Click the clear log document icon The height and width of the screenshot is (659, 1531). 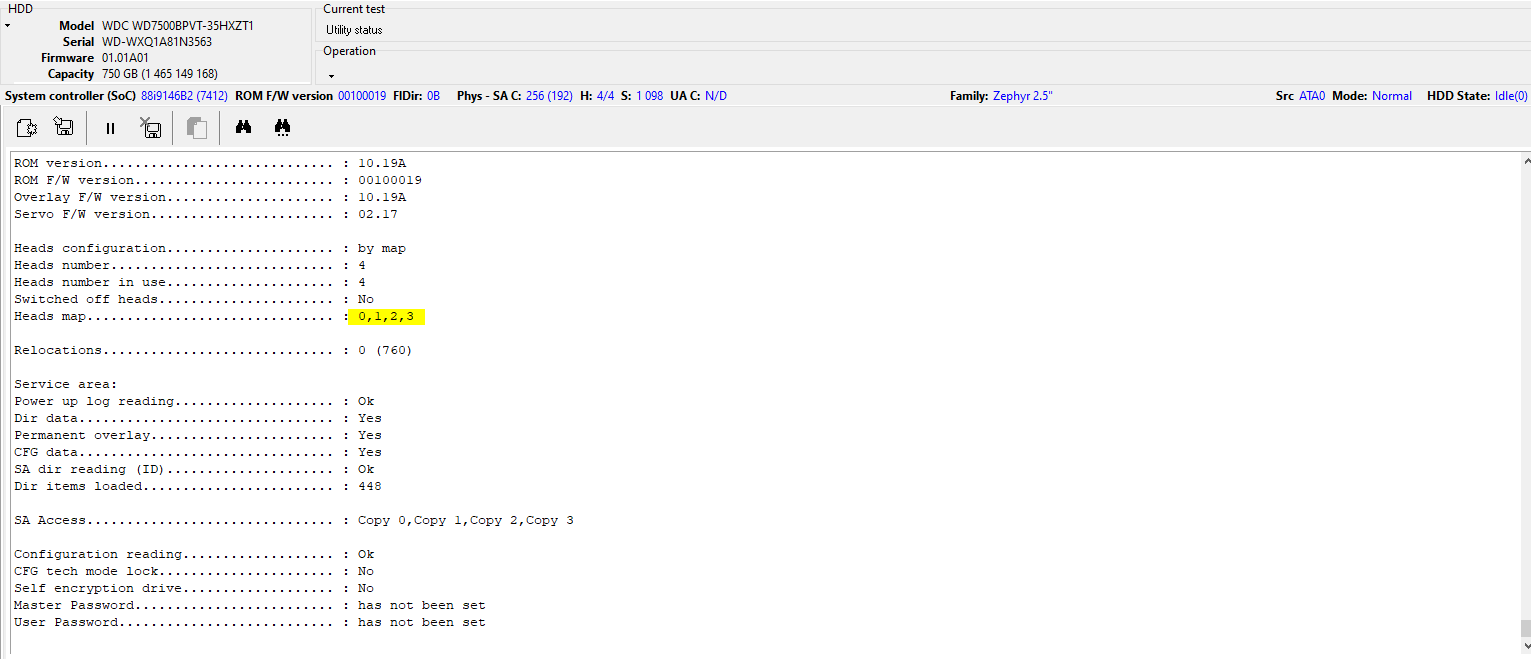27,128
